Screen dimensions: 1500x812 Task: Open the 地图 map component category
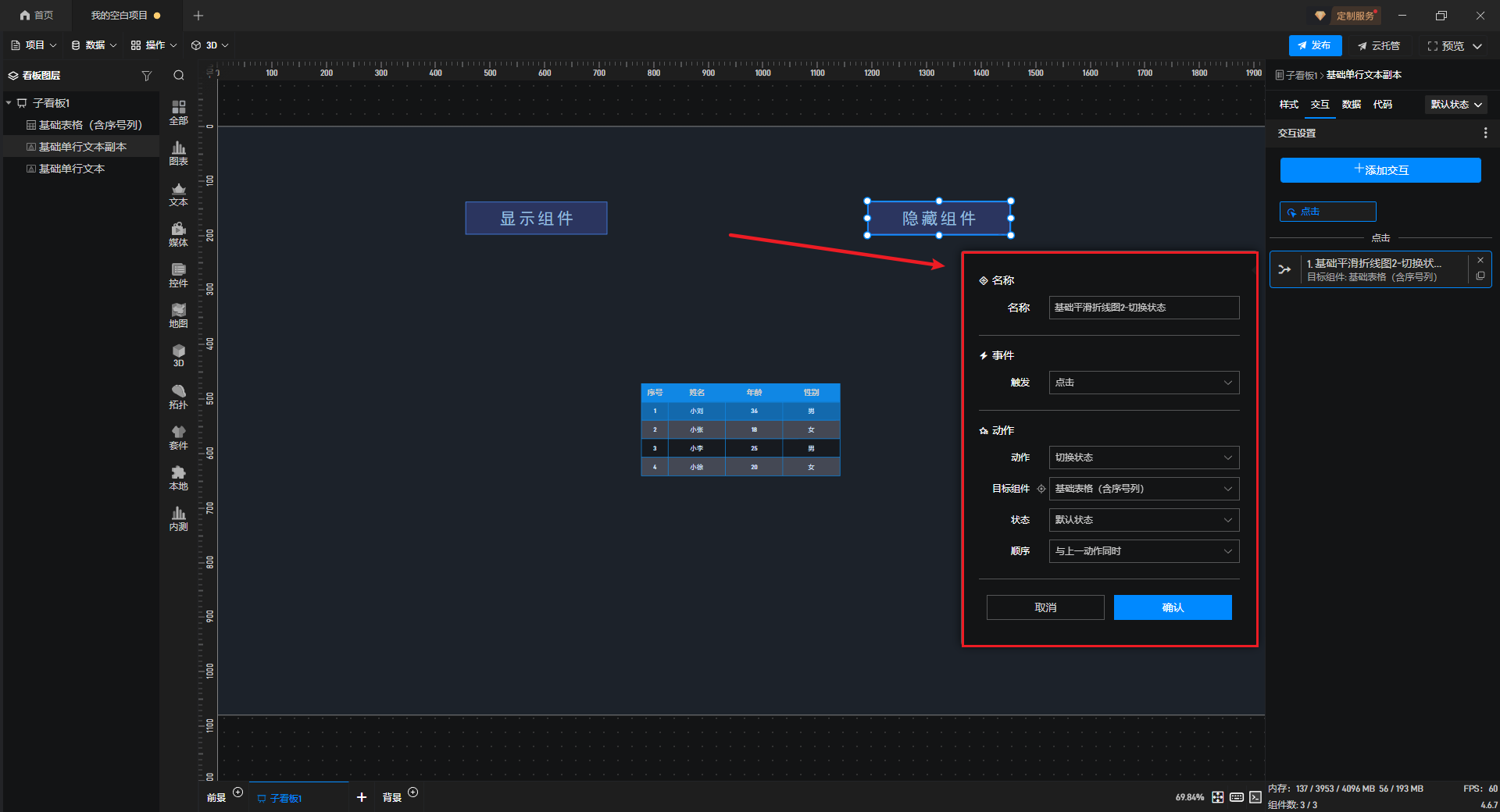pyautogui.click(x=178, y=315)
